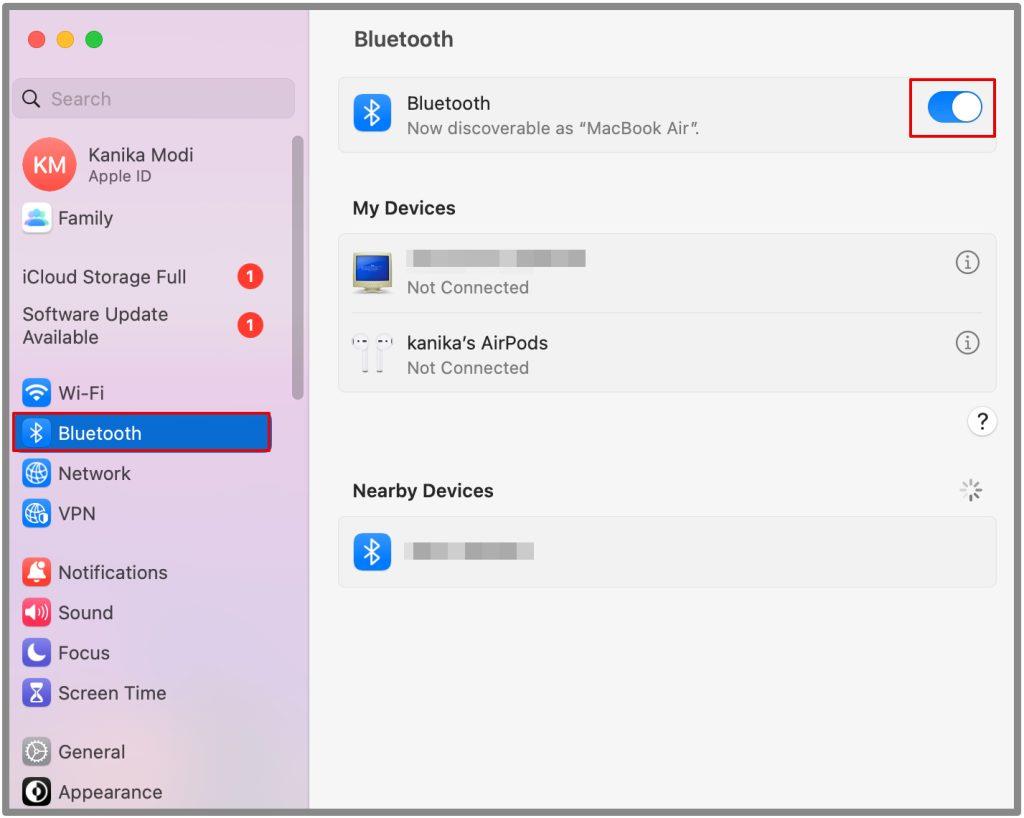The height and width of the screenshot is (818, 1024).
Task: Minimize window with yellow button
Action: (x=65, y=40)
